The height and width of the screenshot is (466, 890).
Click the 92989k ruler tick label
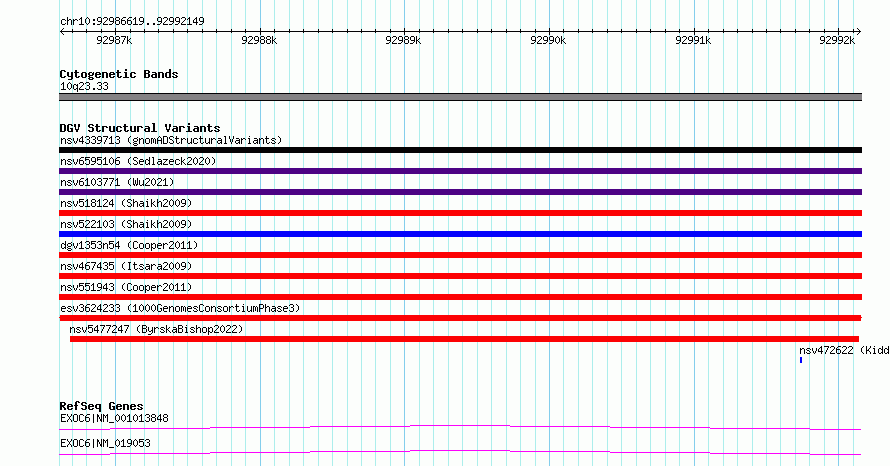(403, 40)
